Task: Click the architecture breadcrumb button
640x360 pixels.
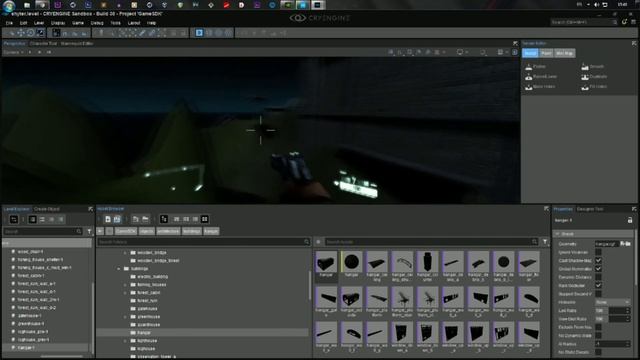Action: [x=168, y=231]
